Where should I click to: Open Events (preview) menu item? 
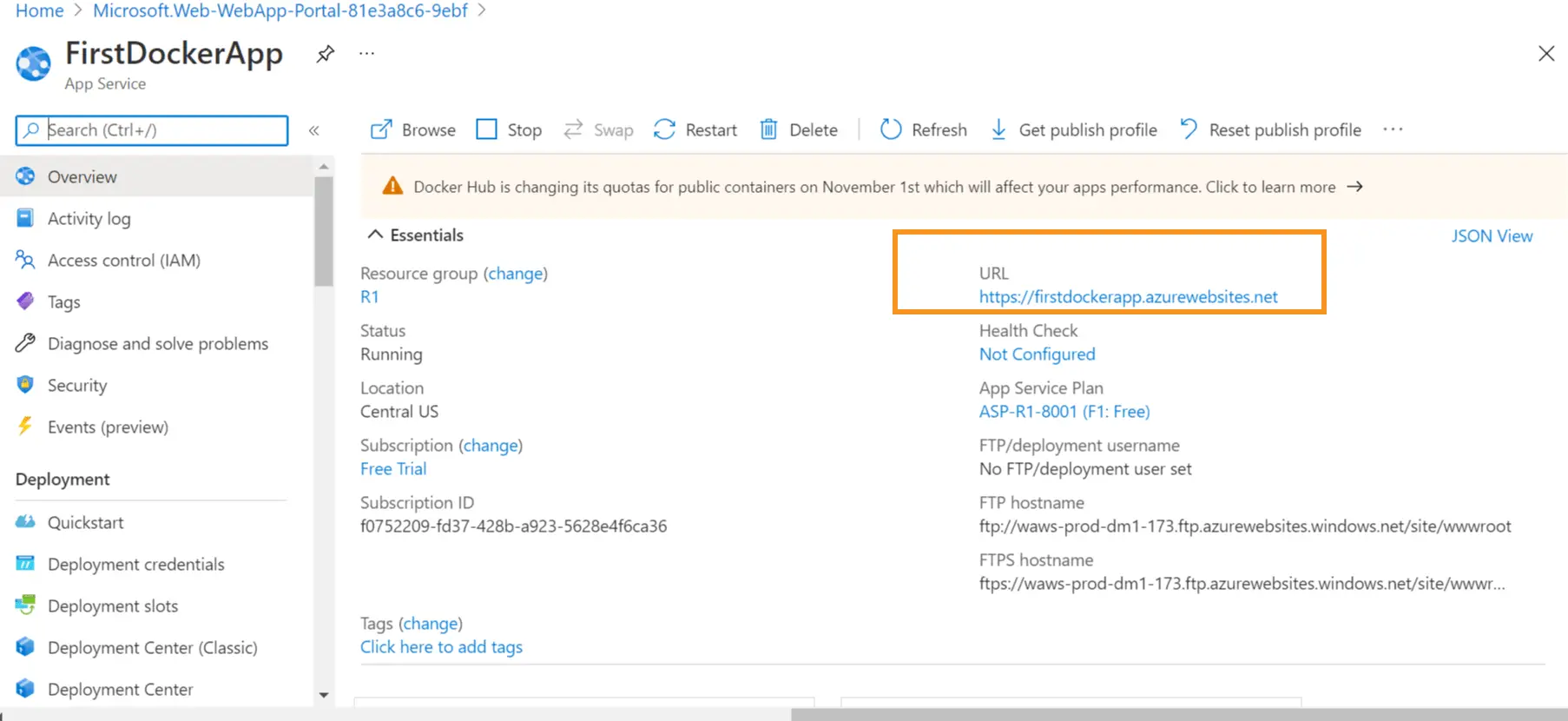click(x=157, y=427)
